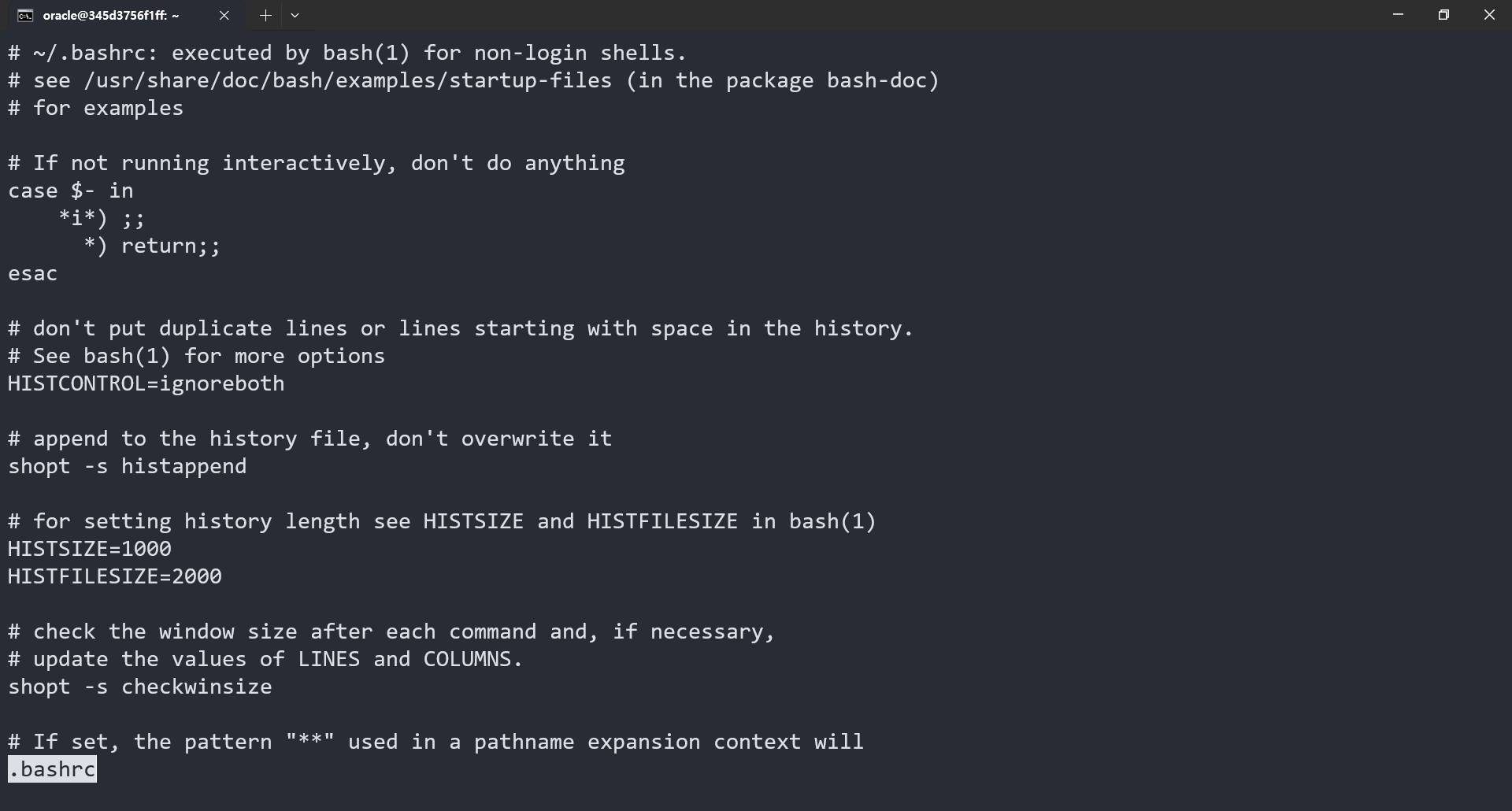Click the esac keyword line

[33, 273]
